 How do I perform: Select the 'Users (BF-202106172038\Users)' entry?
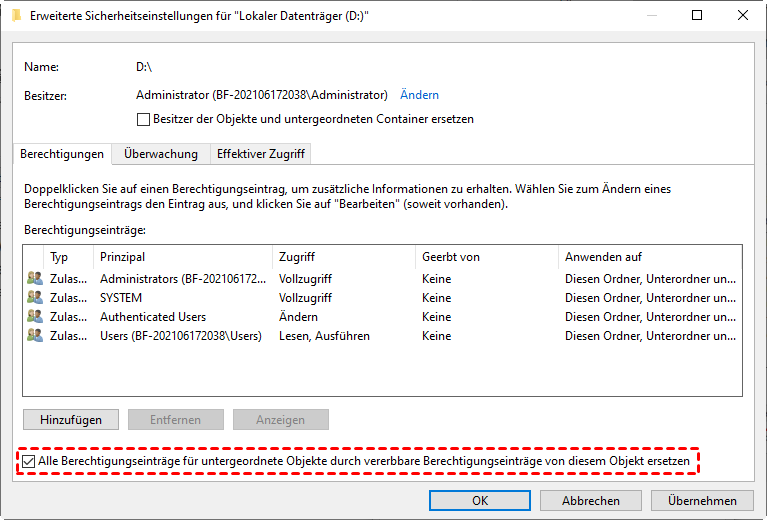180,336
